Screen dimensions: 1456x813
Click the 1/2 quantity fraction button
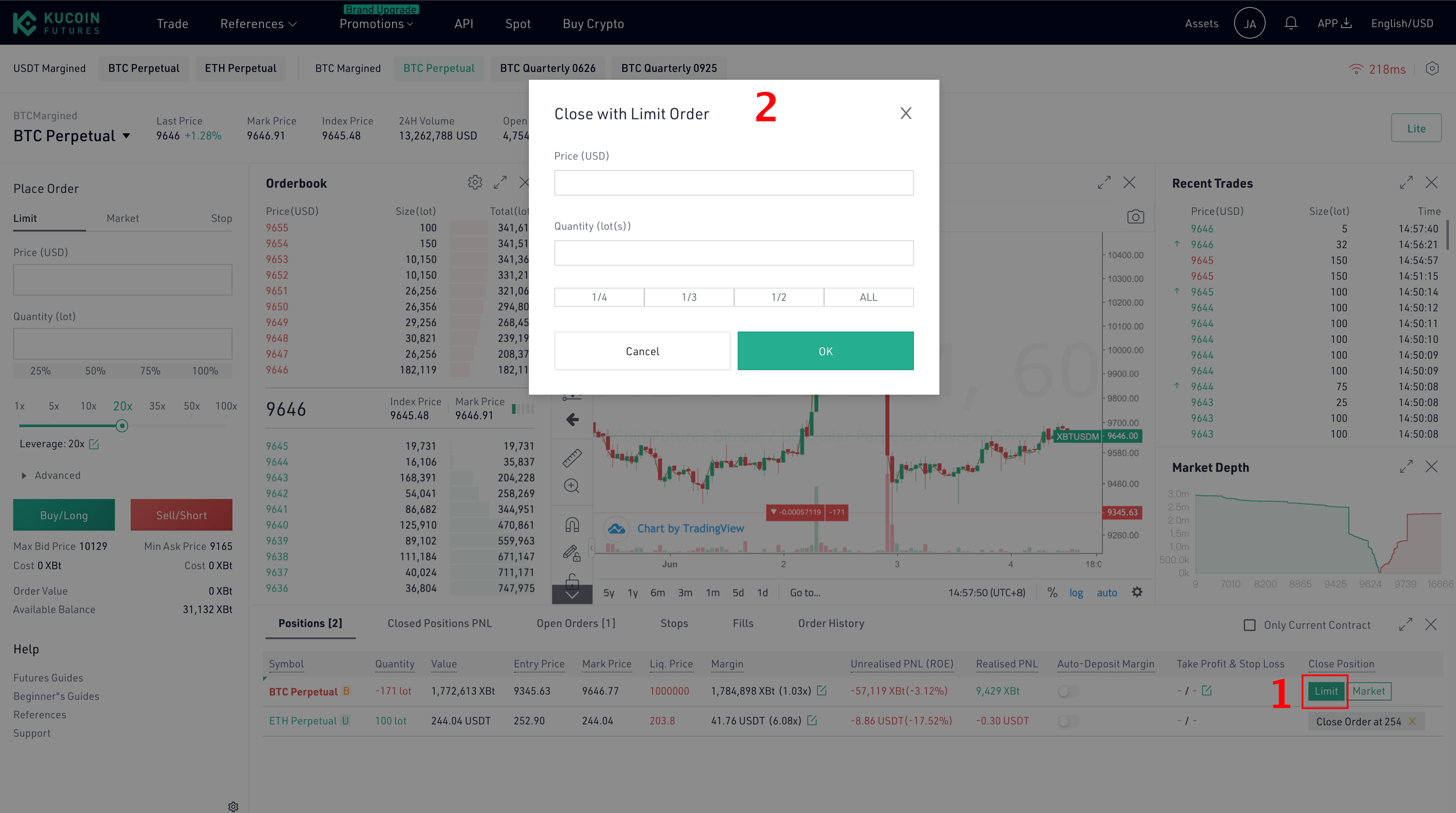[x=779, y=297]
